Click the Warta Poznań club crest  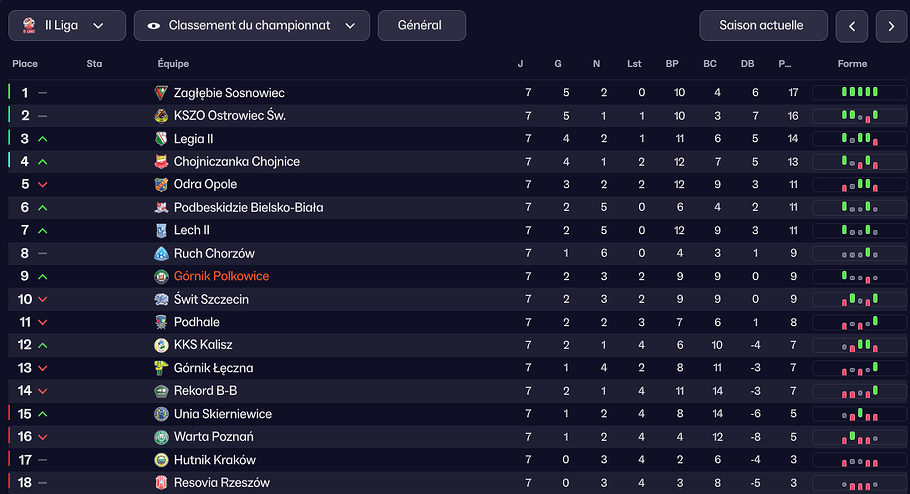pyautogui.click(x=161, y=437)
